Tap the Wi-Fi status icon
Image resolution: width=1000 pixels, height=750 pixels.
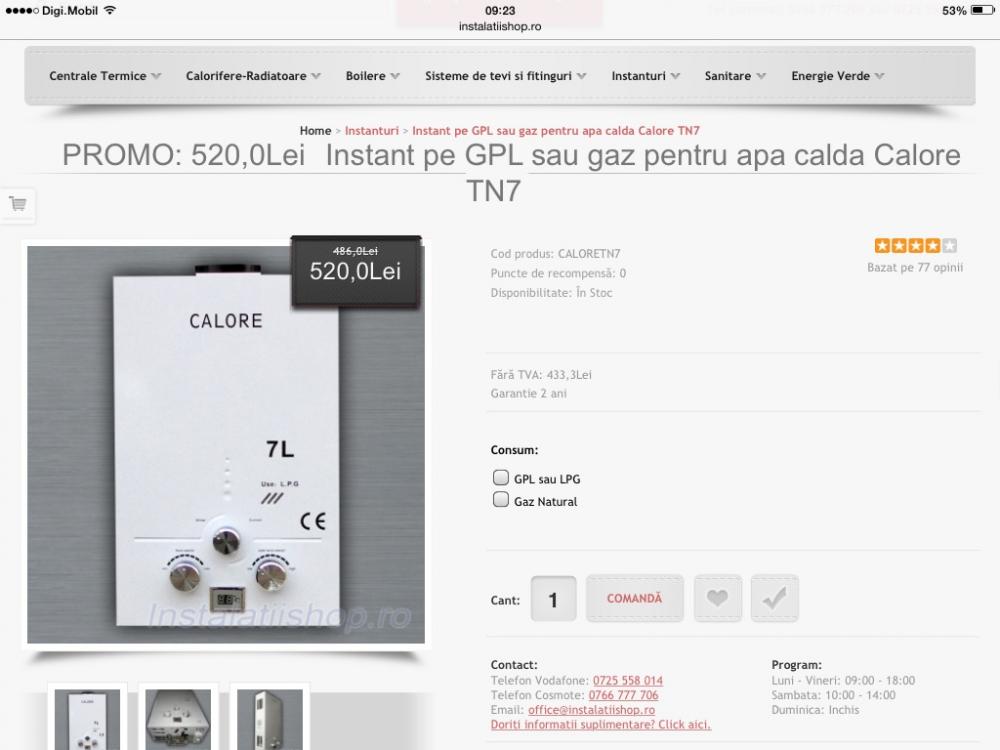tap(110, 10)
